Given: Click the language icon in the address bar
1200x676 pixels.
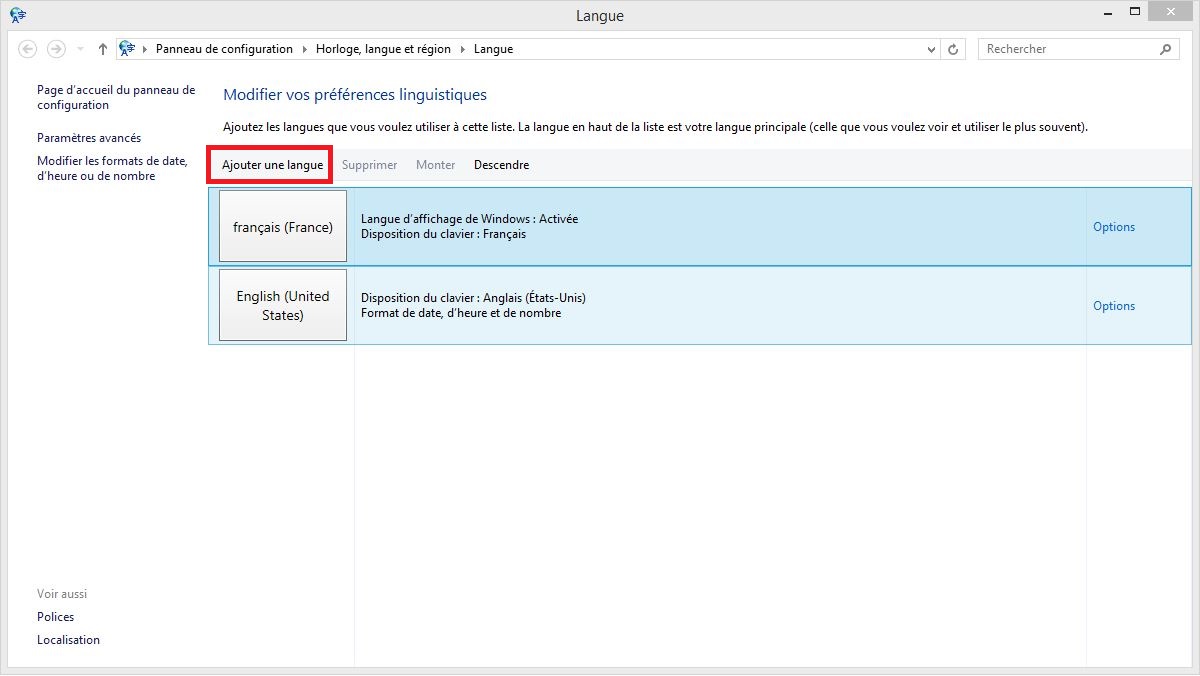Looking at the screenshot, I should [127, 49].
